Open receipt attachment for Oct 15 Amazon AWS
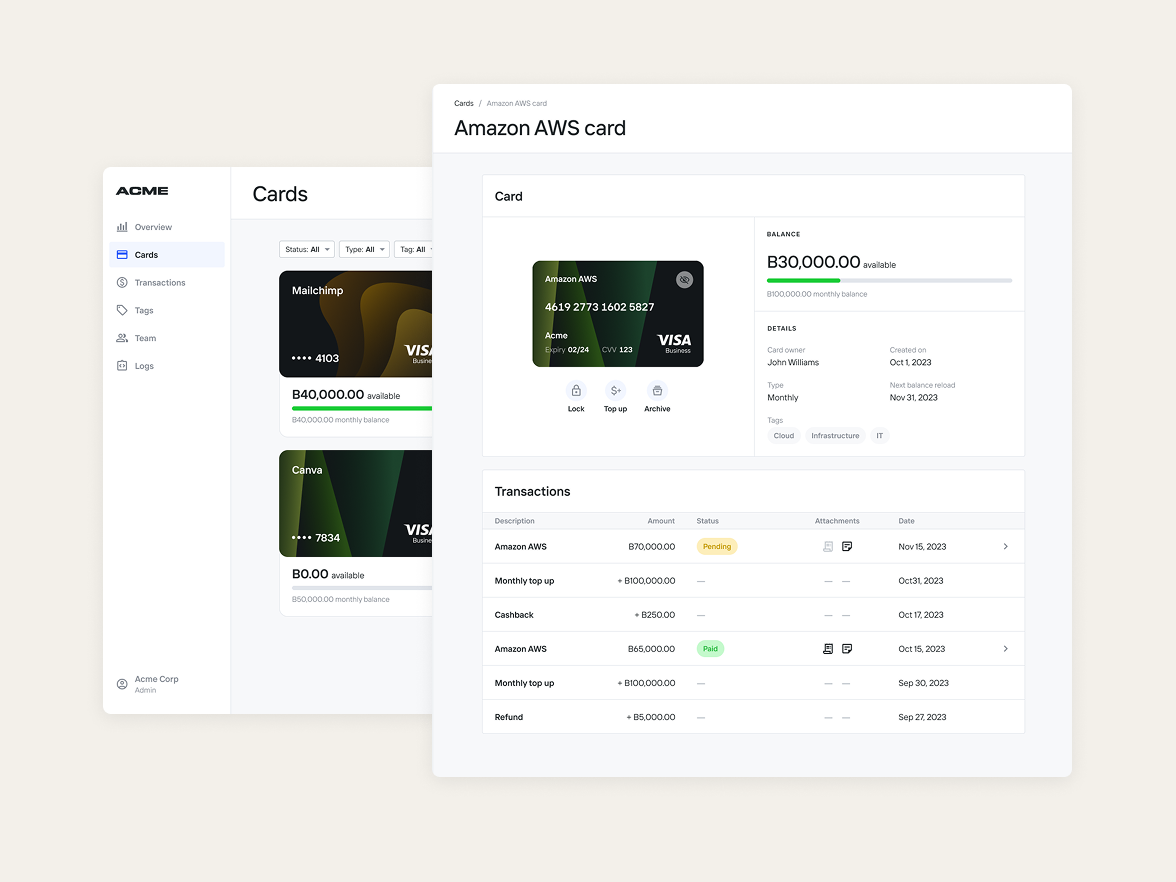 coord(828,649)
